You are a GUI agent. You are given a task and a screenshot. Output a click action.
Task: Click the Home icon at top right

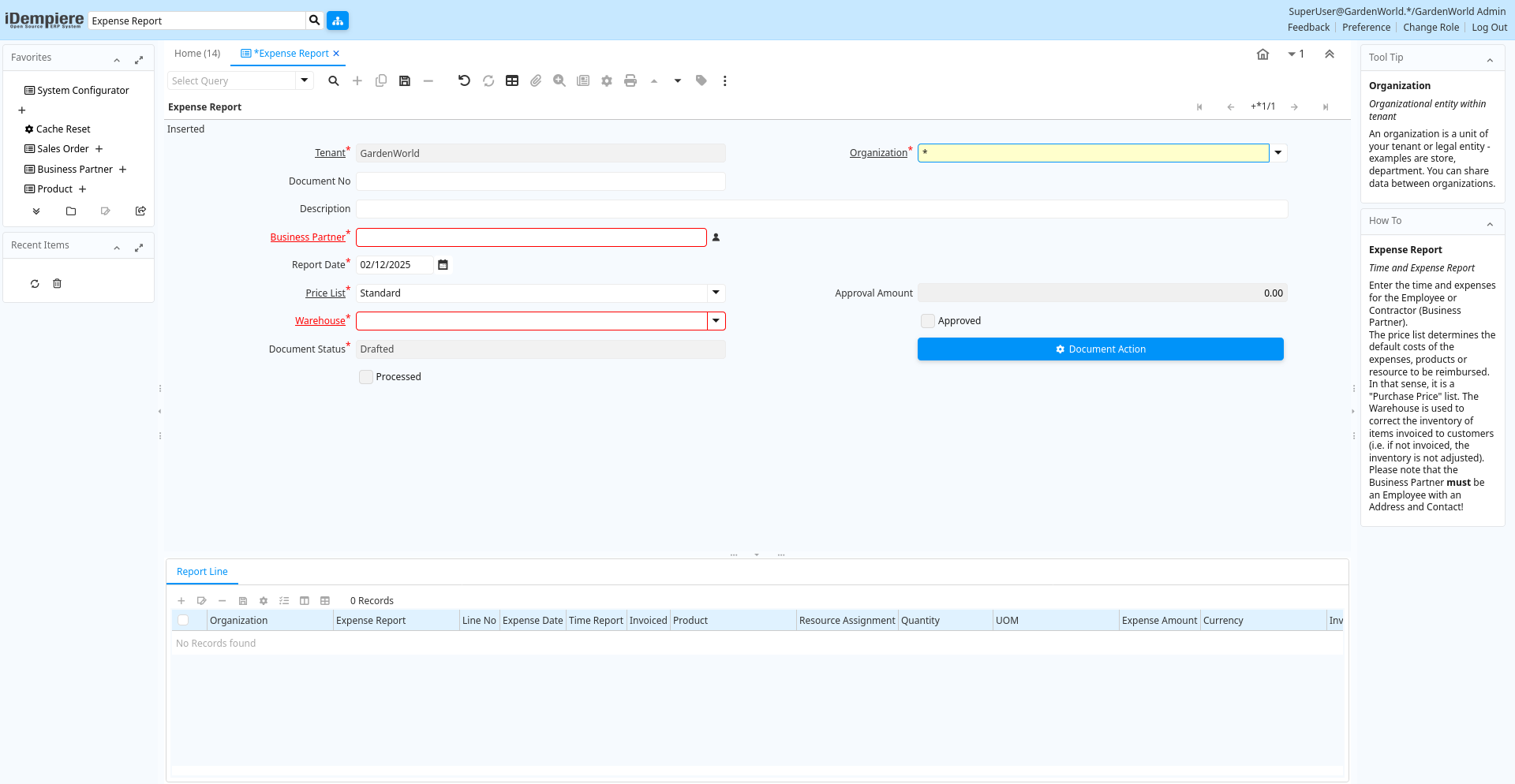[1262, 54]
